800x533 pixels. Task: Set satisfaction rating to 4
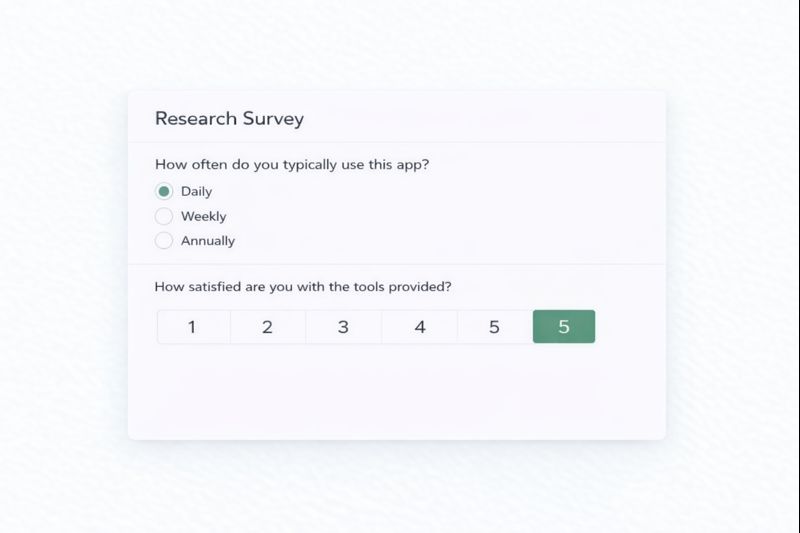[x=419, y=327]
